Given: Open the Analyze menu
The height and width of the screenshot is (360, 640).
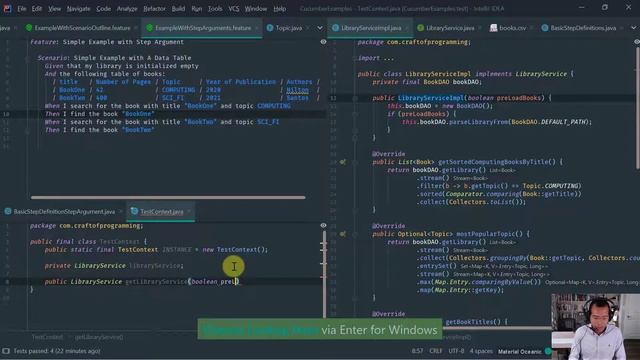Looking at the screenshot, I should pyautogui.click(x=127, y=9).
